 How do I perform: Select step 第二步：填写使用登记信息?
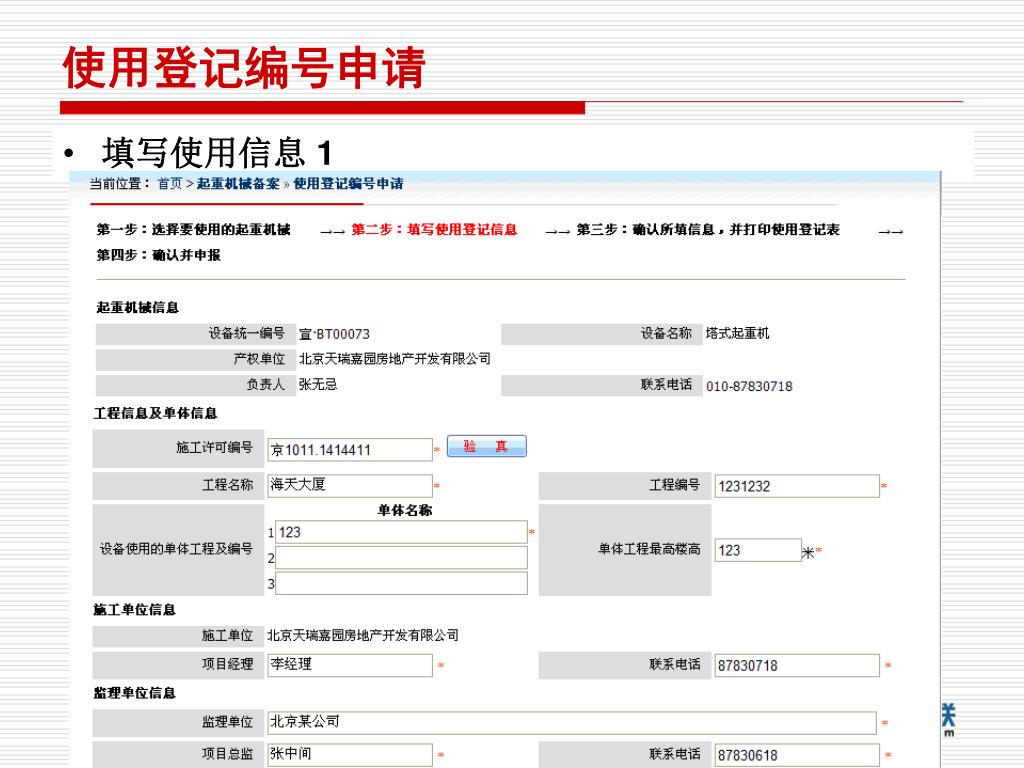[434, 230]
